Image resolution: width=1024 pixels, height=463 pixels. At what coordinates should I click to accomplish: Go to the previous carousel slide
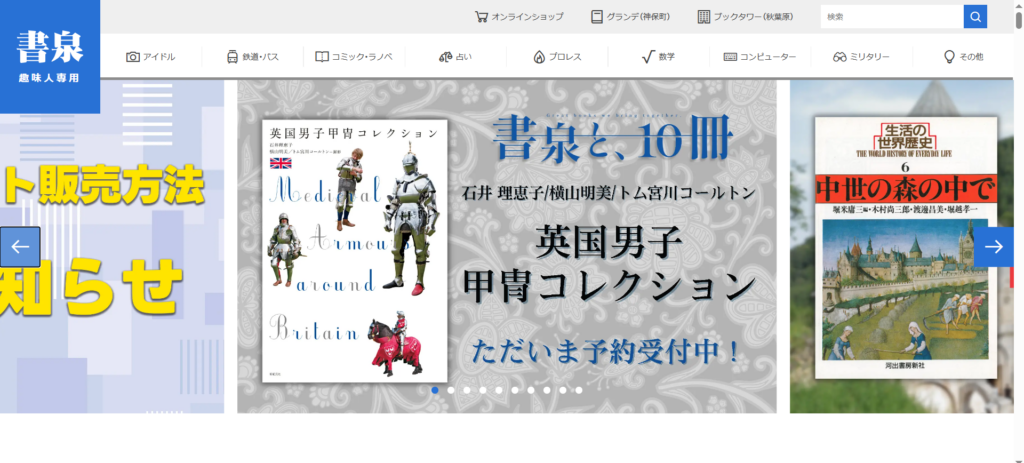[20, 247]
